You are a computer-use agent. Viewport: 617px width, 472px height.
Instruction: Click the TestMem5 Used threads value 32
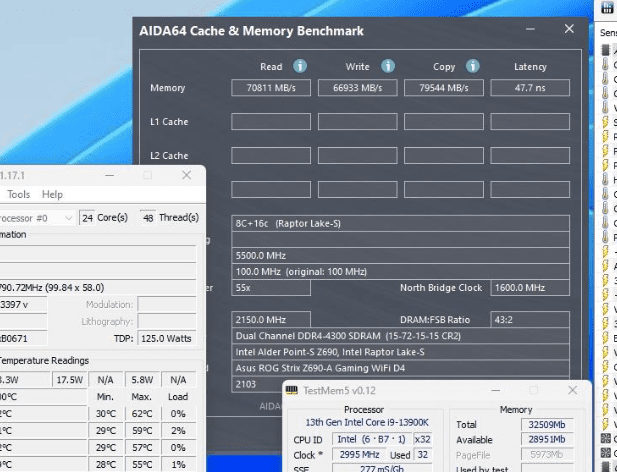(423, 455)
